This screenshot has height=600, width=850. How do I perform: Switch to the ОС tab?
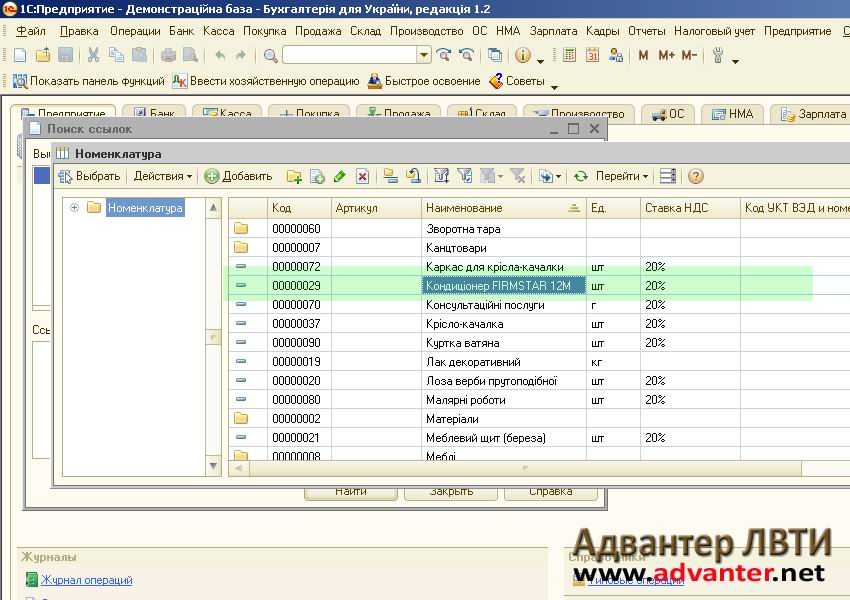click(x=668, y=114)
